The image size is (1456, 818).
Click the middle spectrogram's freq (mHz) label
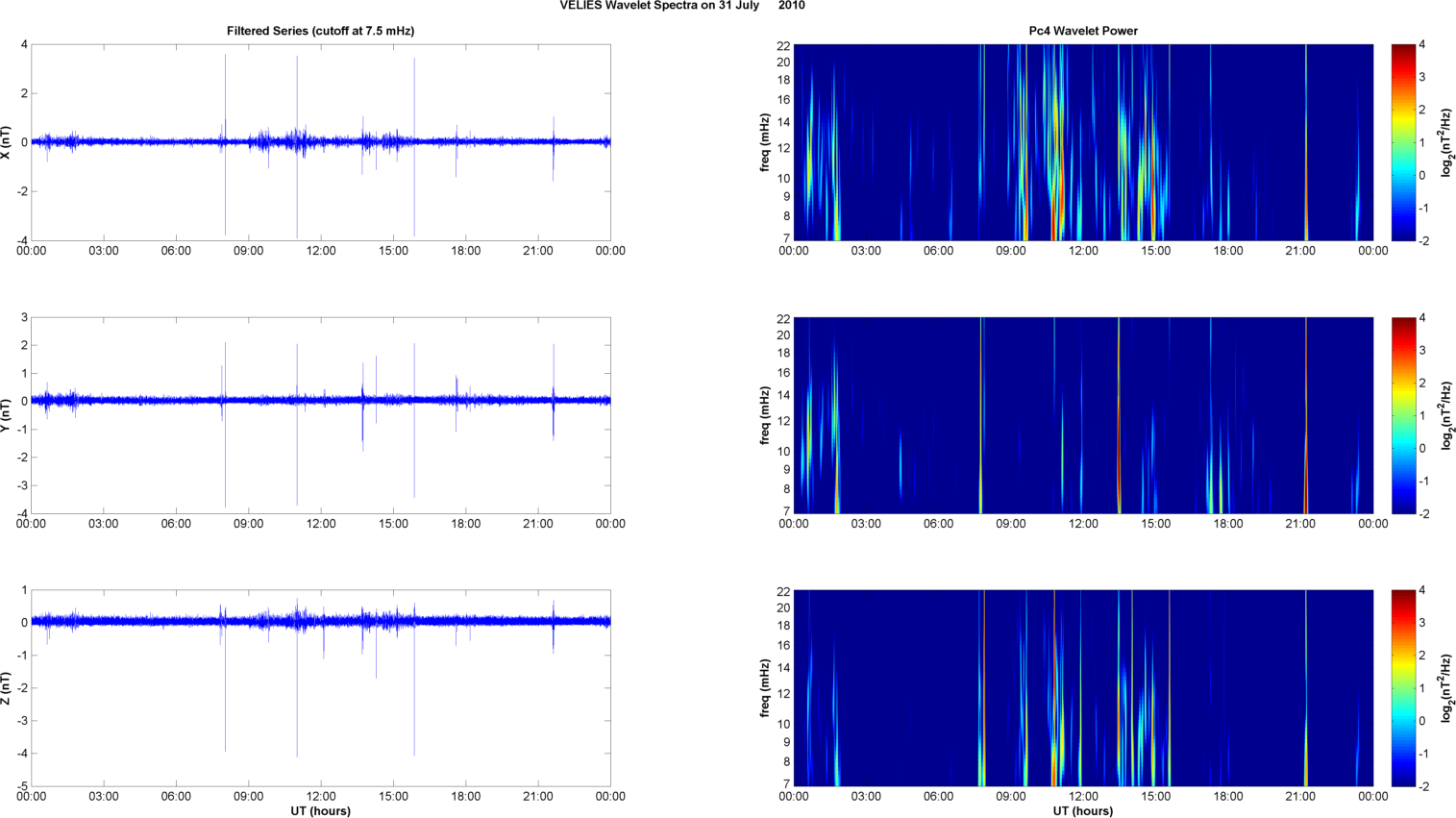click(x=765, y=415)
